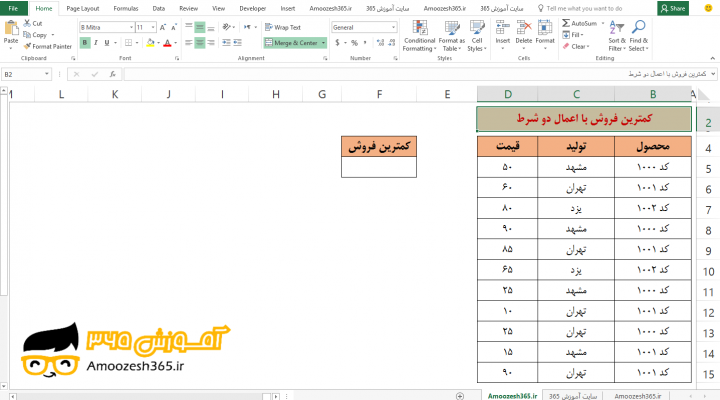This screenshot has height=400, width=720.
Task: Toggle middle vertical alignment
Action: (x=200, y=27)
